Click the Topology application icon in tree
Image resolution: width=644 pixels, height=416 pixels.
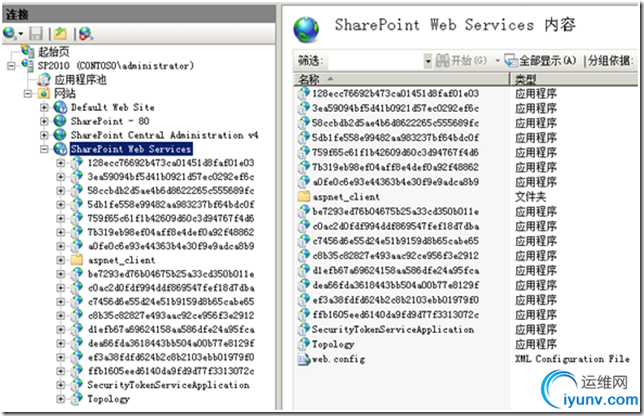[x=76, y=398]
